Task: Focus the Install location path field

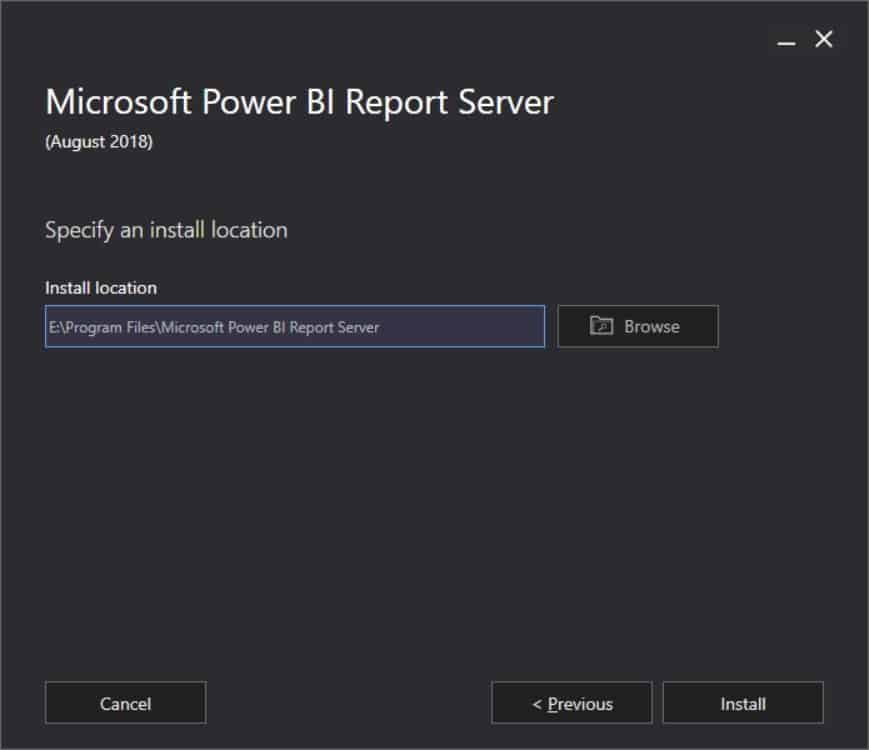Action: (295, 326)
